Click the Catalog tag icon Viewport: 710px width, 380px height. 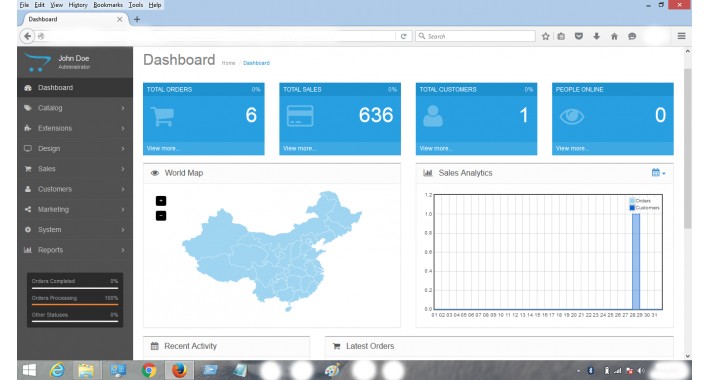(x=28, y=108)
